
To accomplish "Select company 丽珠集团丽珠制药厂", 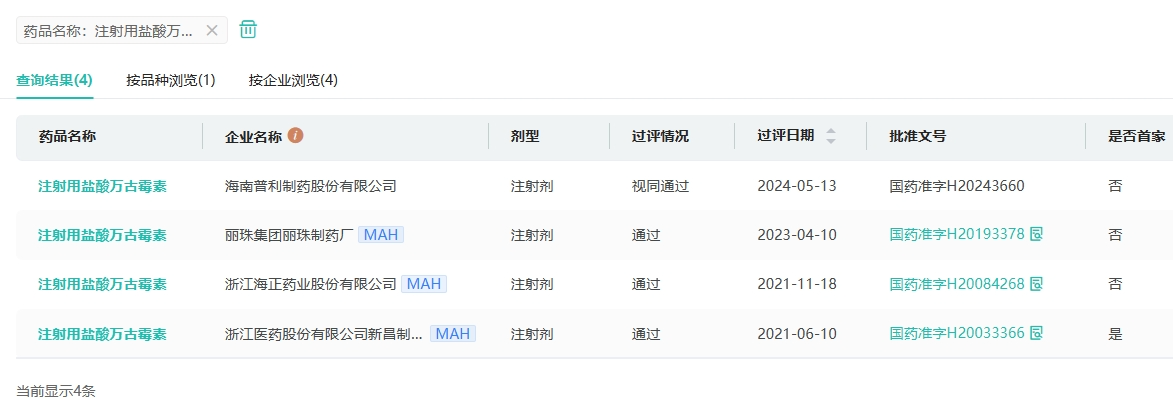I will coord(289,235).
